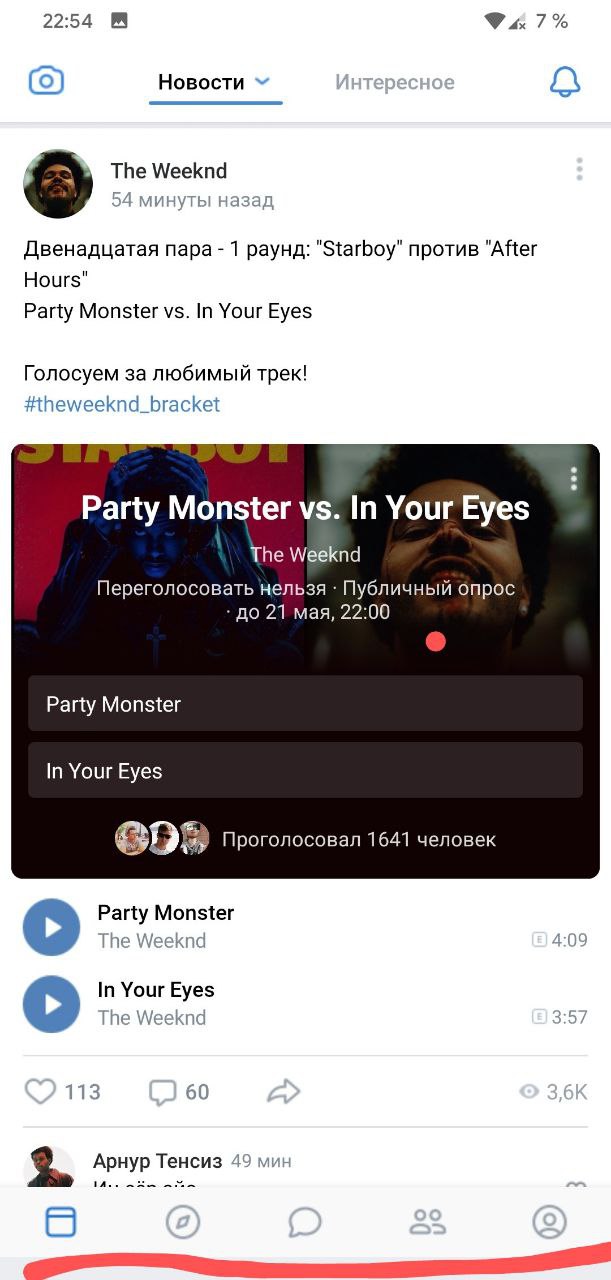Open the three-dot menu on the poll card

coord(574,479)
